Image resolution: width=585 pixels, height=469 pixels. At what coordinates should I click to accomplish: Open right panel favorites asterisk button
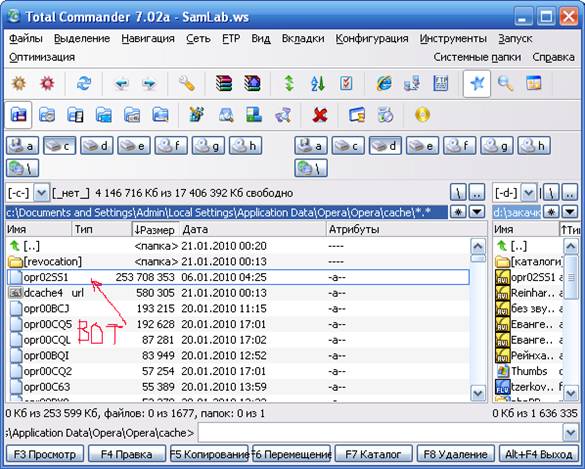[551, 212]
